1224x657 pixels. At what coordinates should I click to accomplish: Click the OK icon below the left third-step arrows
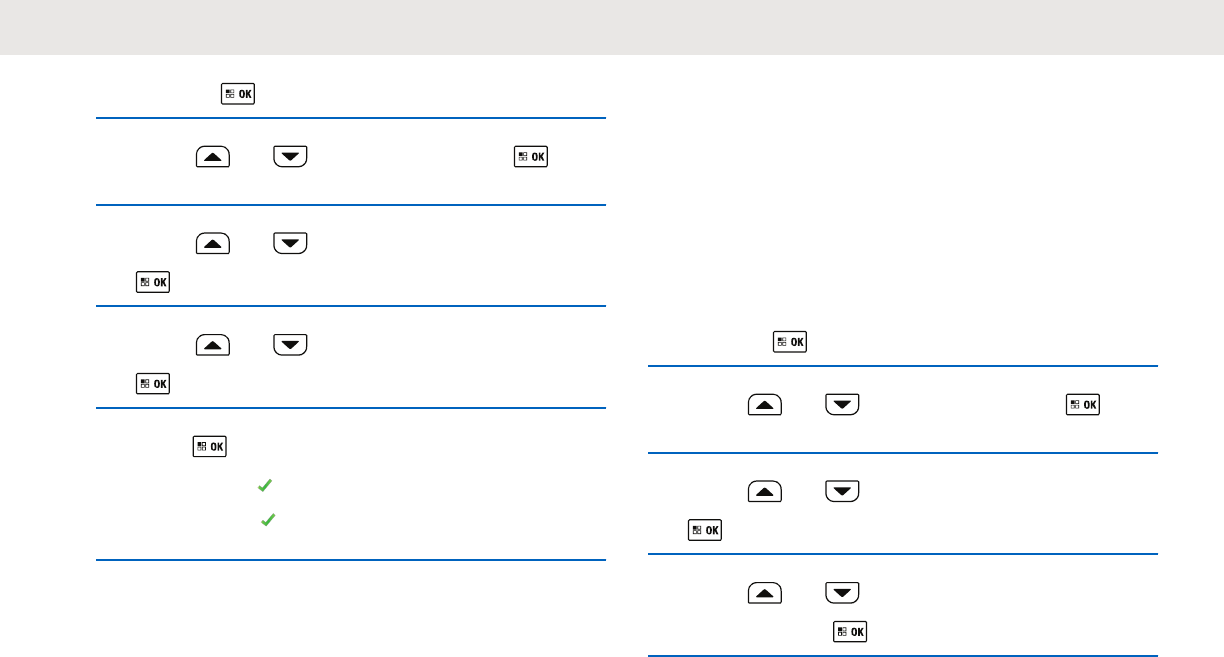[153, 282]
